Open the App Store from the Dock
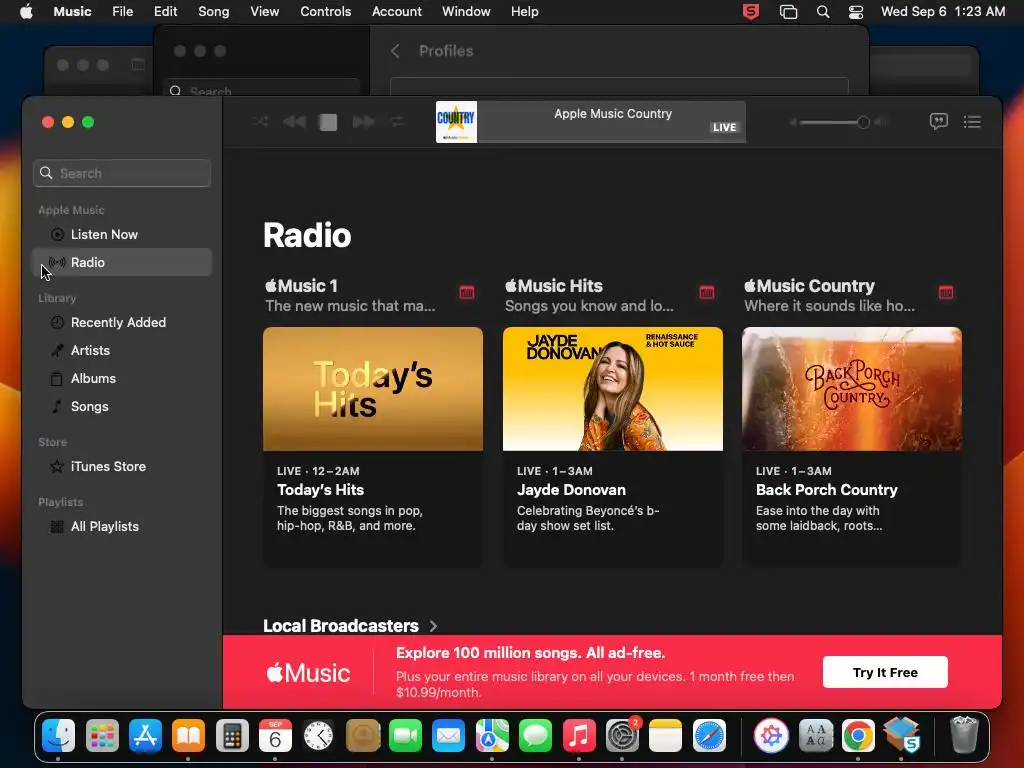Image resolution: width=1024 pixels, height=768 pixels. (x=145, y=736)
